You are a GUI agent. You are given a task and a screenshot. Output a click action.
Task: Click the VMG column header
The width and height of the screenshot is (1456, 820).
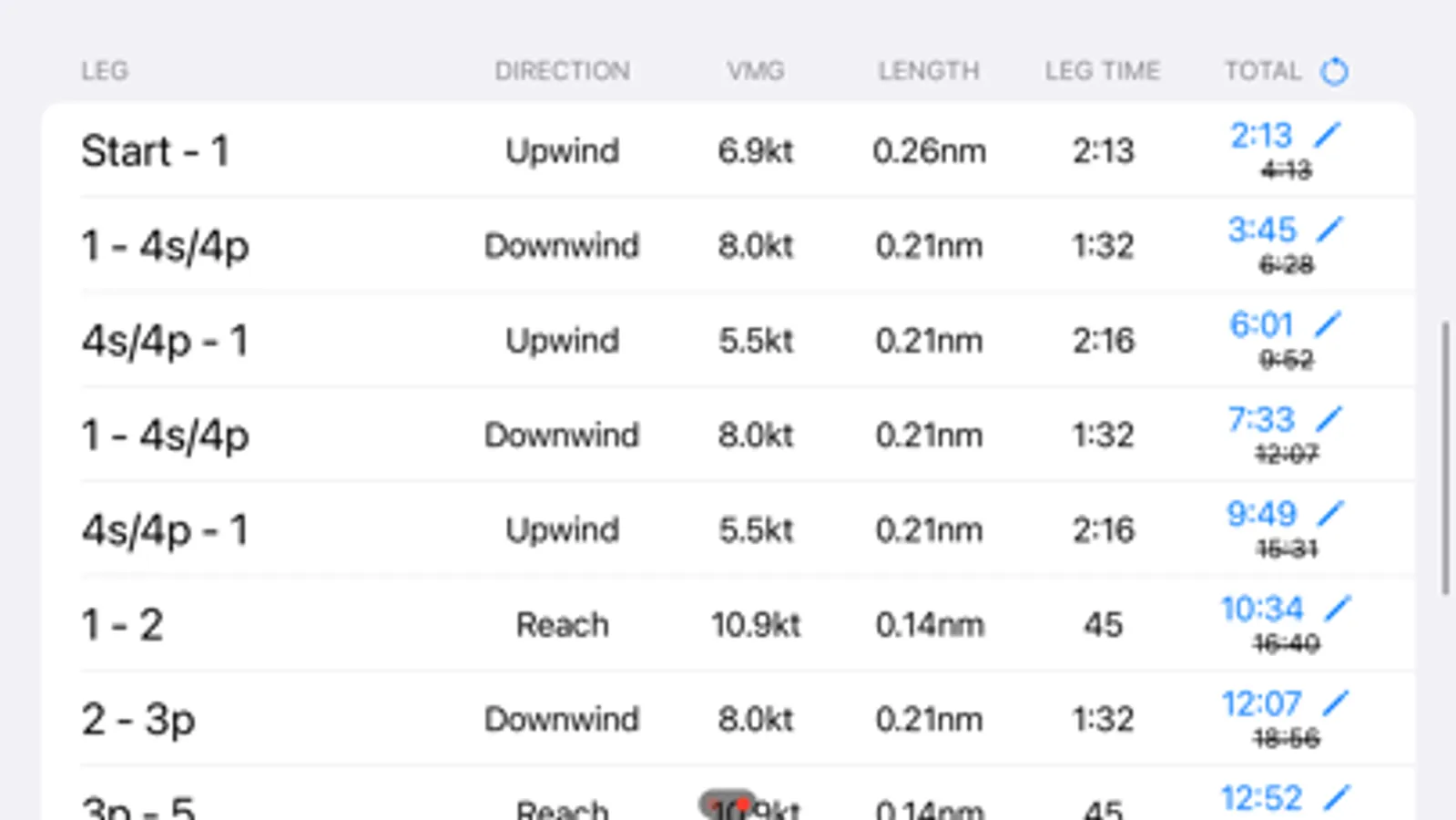coord(755,71)
